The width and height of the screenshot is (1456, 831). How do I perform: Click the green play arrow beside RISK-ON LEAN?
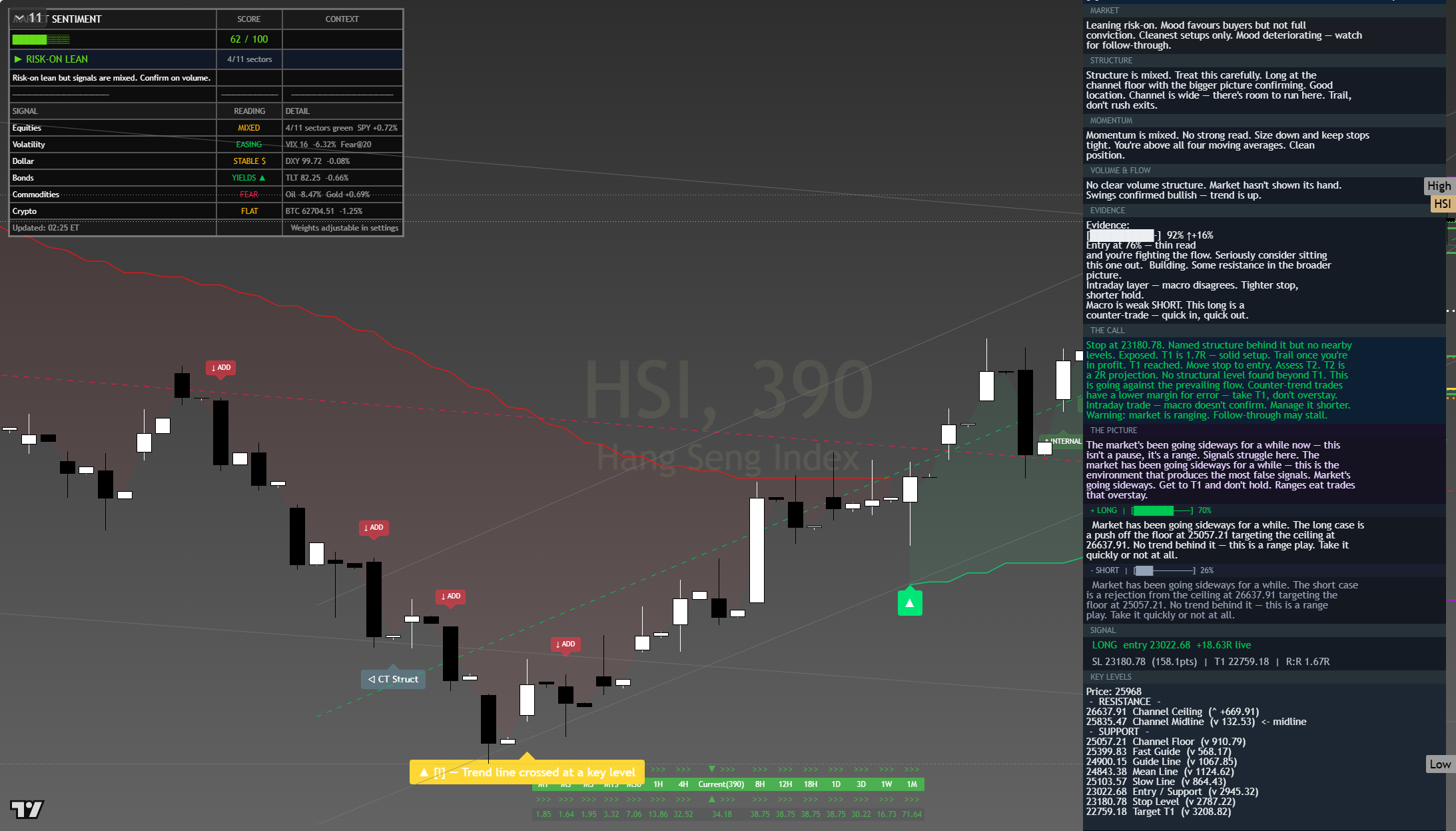pos(18,59)
